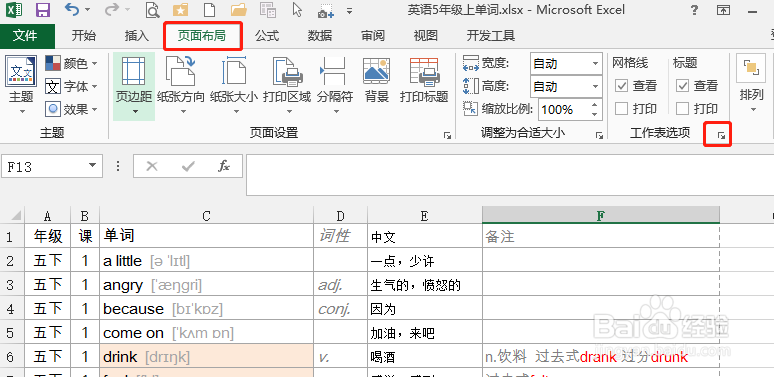This screenshot has width=774, height=377.
Task: Open the customize quick access toolbar arrow
Action: tap(349, 10)
